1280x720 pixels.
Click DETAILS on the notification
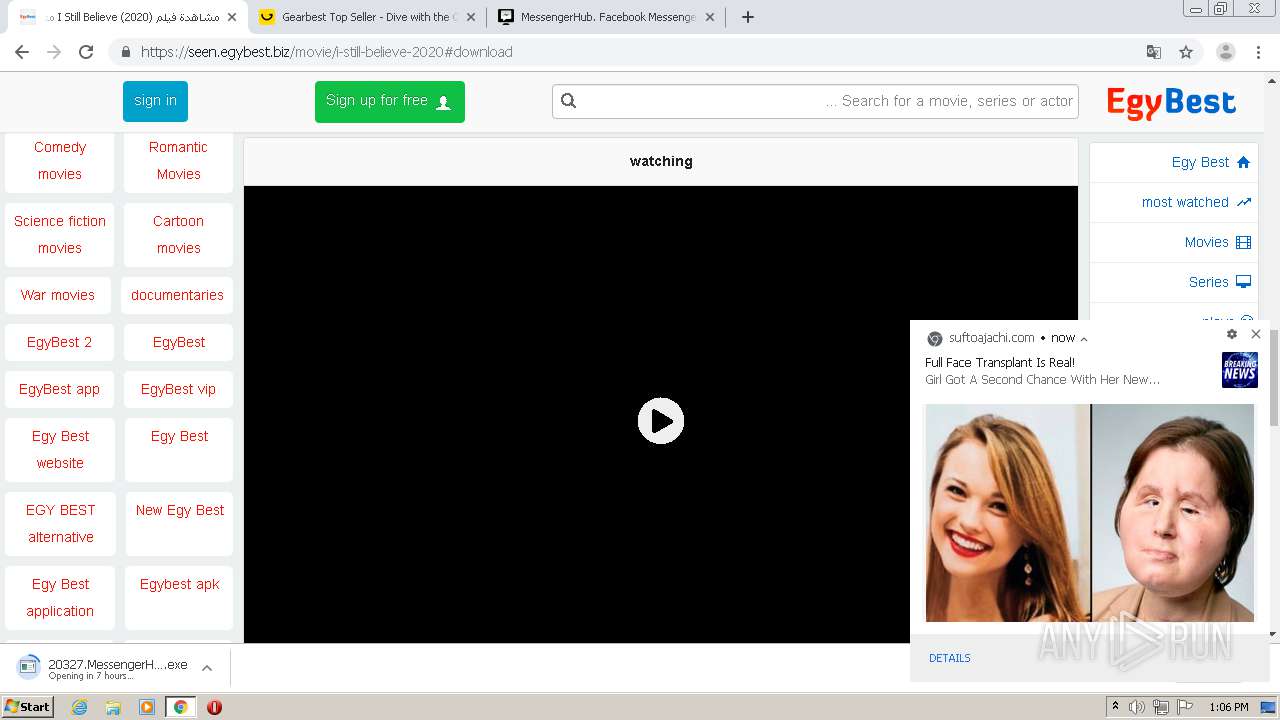950,658
